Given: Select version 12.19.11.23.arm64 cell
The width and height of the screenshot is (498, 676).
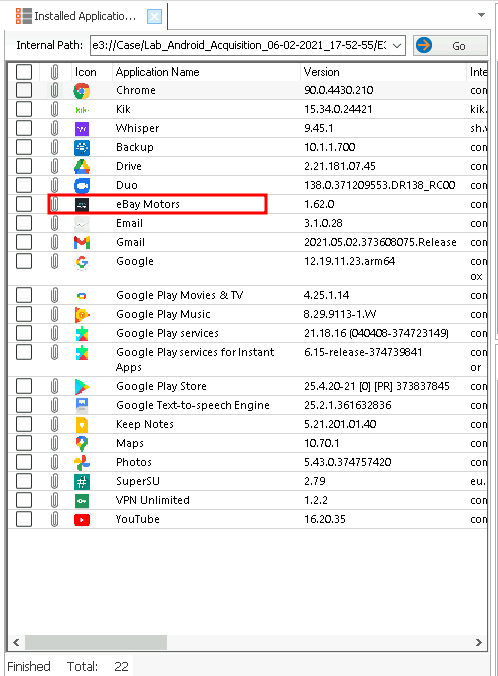Looking at the screenshot, I should (349, 261).
